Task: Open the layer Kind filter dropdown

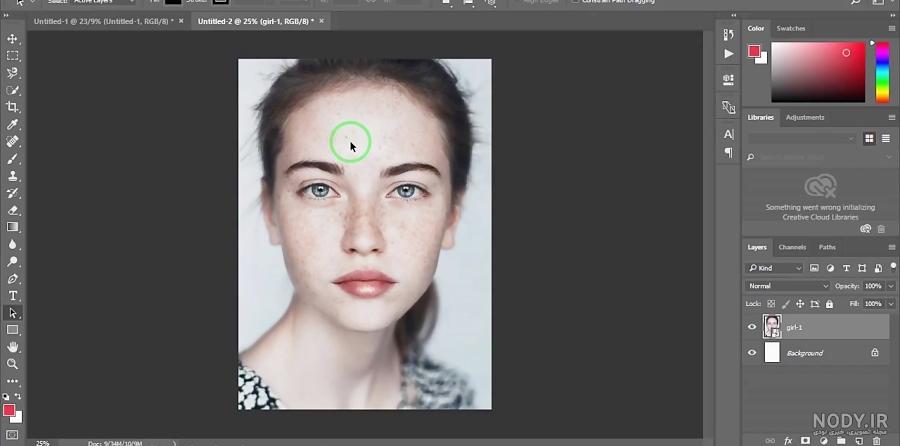Action: click(775, 268)
